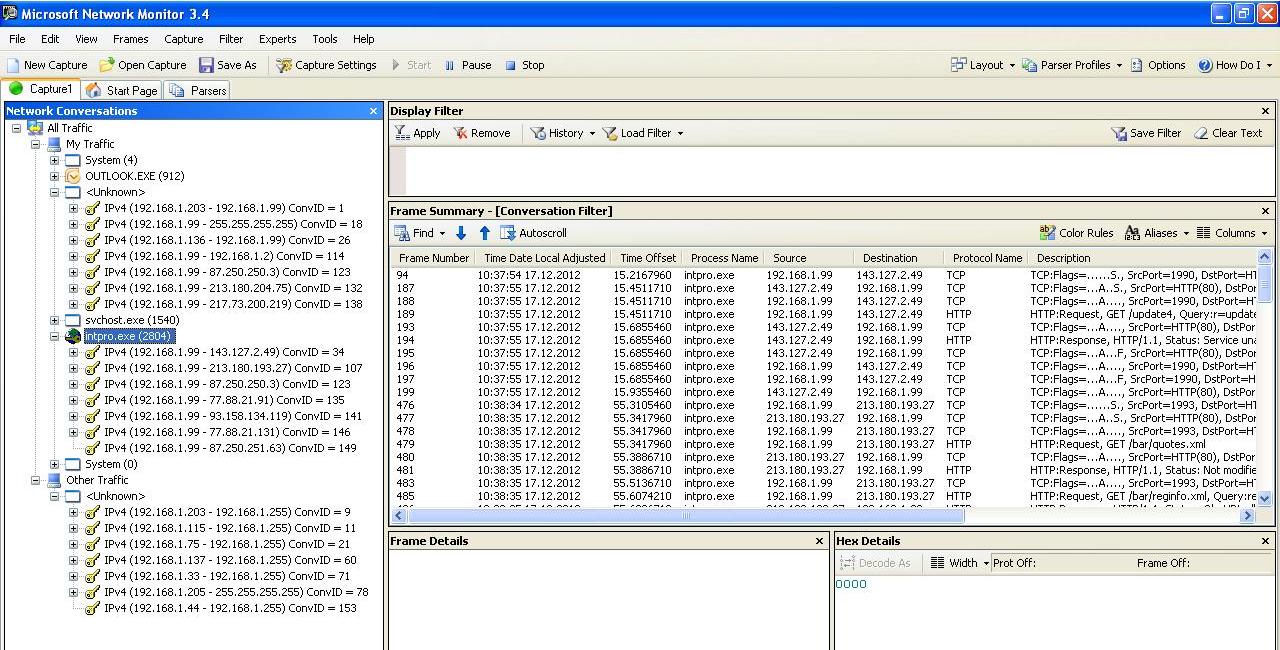Open the Options dialog

click(x=1159, y=65)
